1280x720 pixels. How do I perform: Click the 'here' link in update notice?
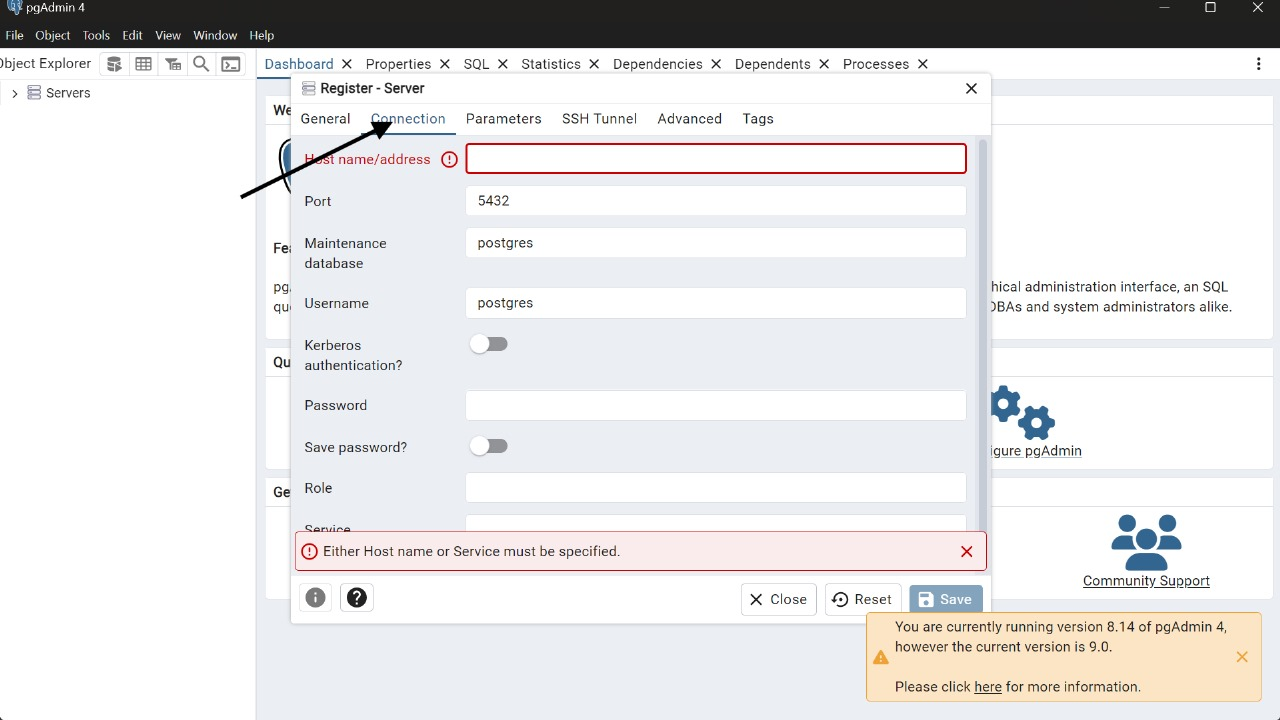click(x=987, y=687)
